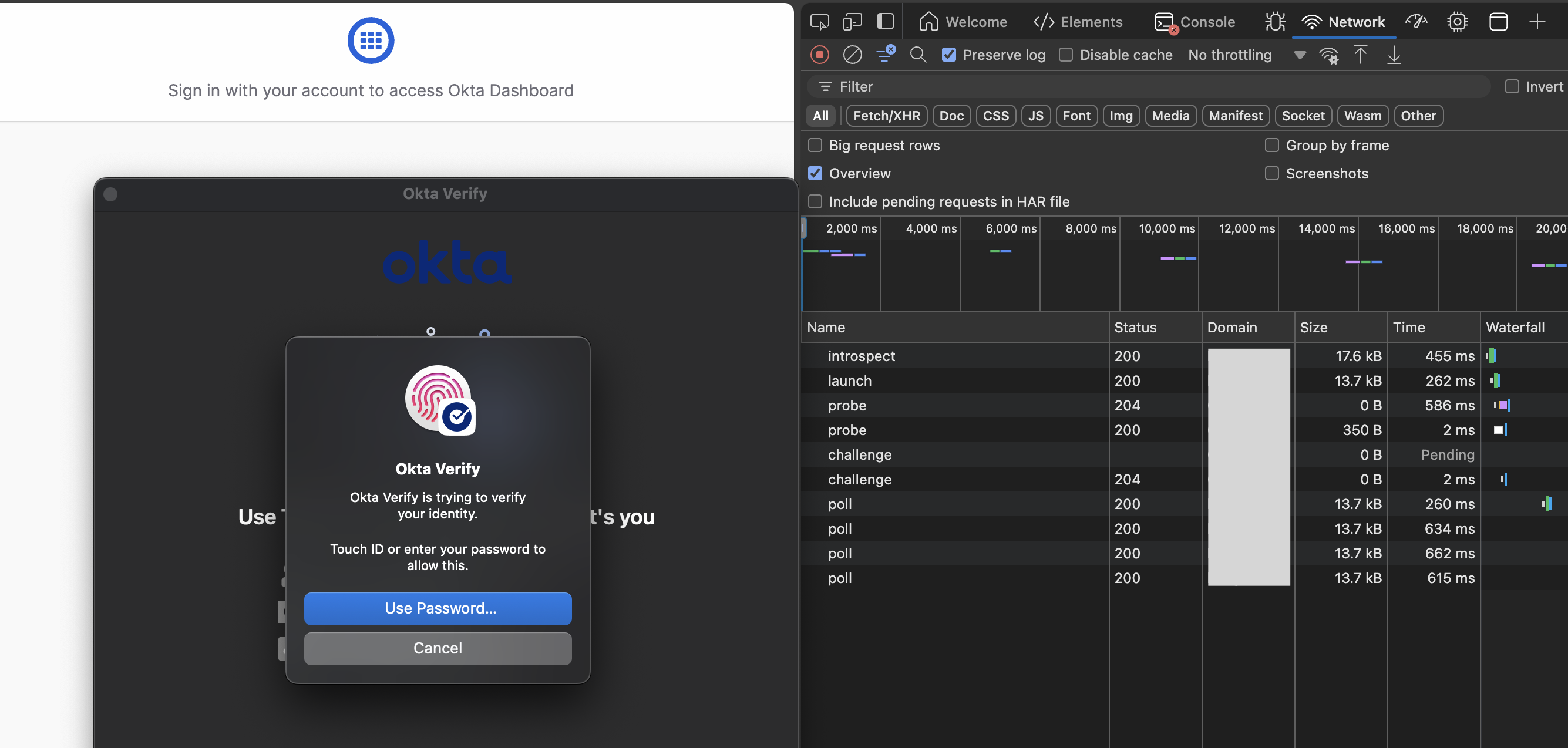Enable Group by frame

[x=1271, y=145]
